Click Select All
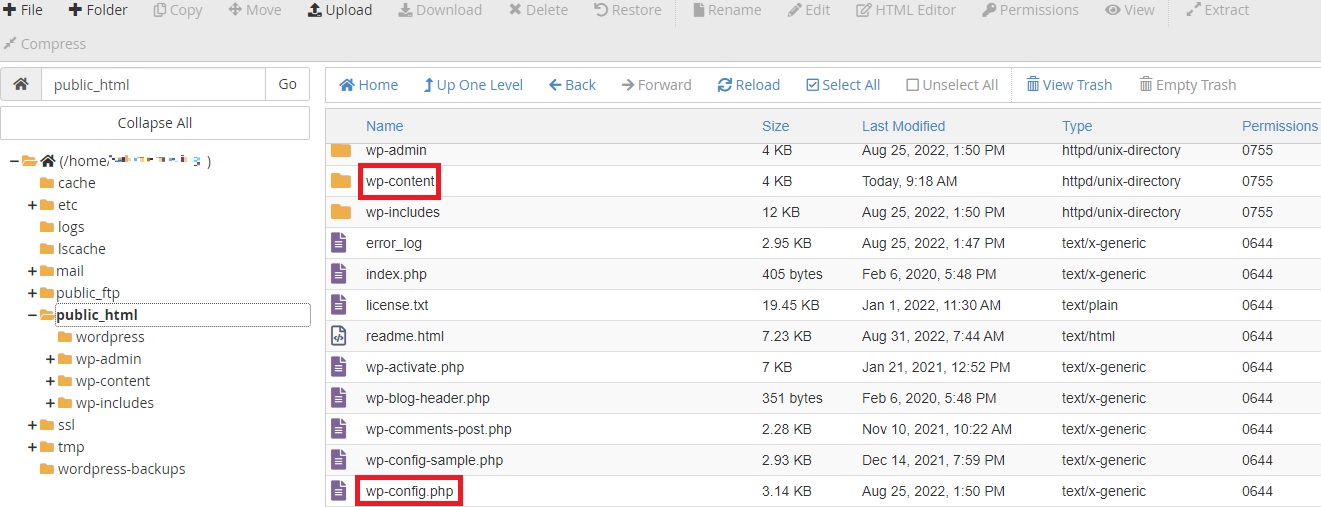The image size is (1321, 507). 843,85
